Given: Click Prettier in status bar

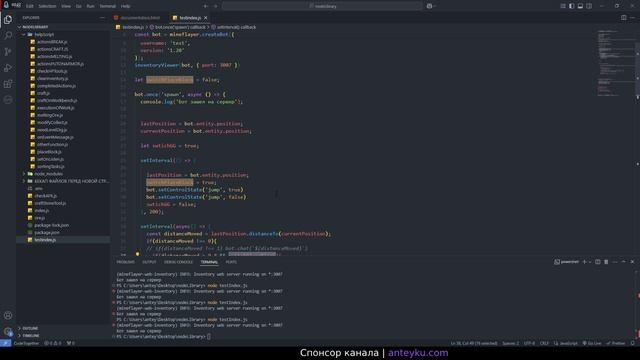Looking at the screenshot, I should pyautogui.click(x=616, y=343).
